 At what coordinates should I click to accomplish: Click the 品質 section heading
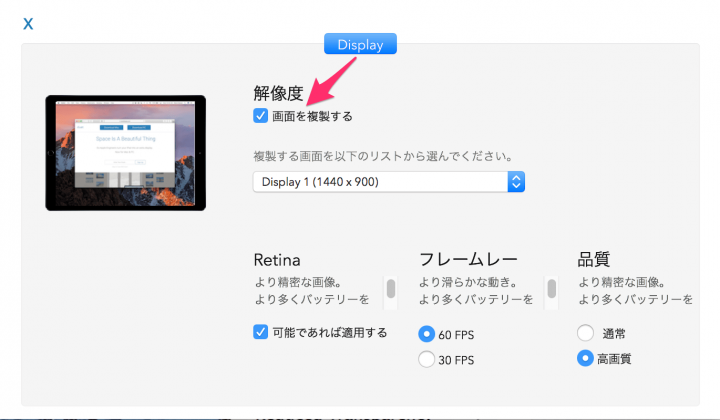pos(593,259)
